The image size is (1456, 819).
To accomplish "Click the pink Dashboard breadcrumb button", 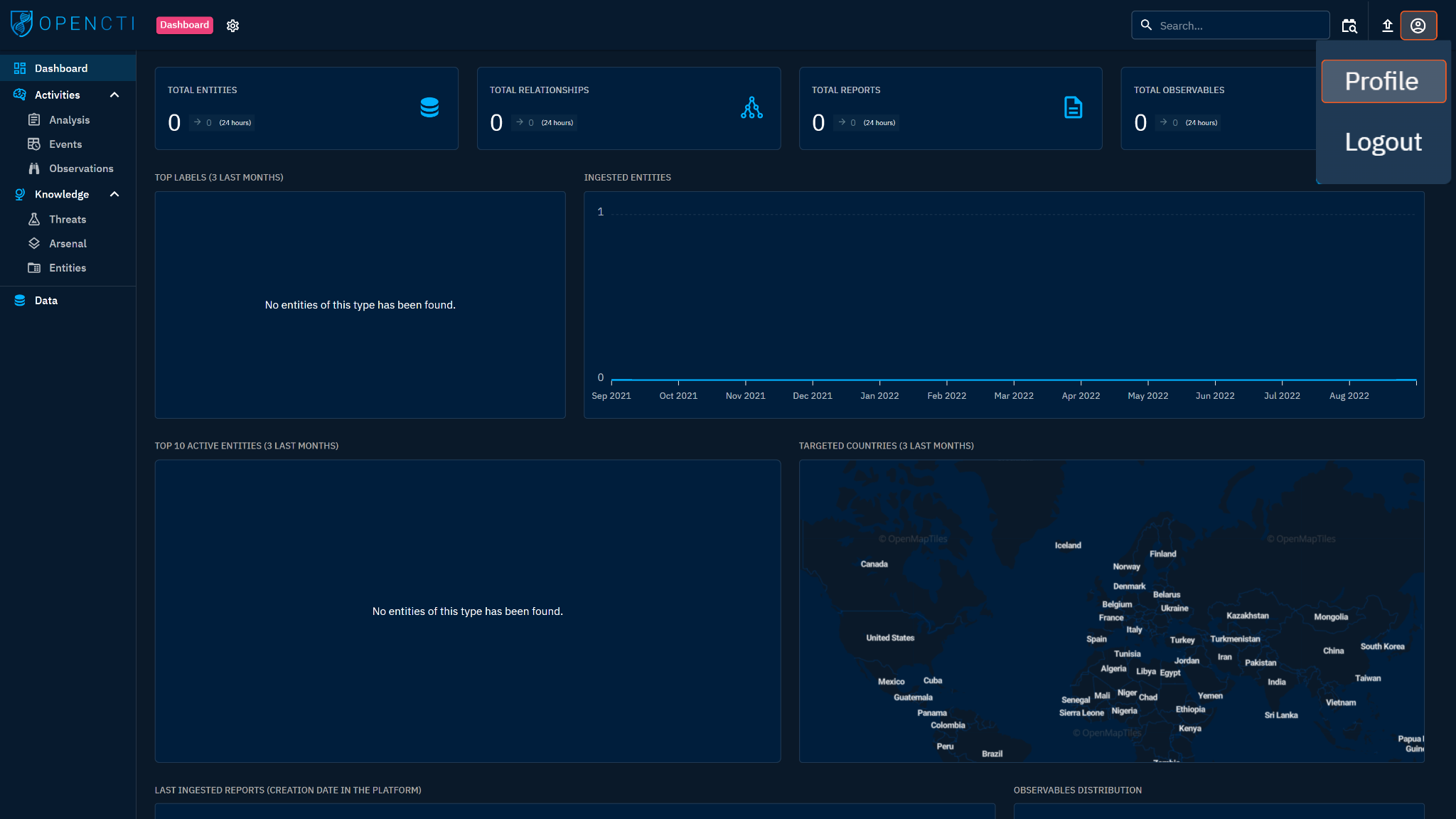I will [x=184, y=25].
